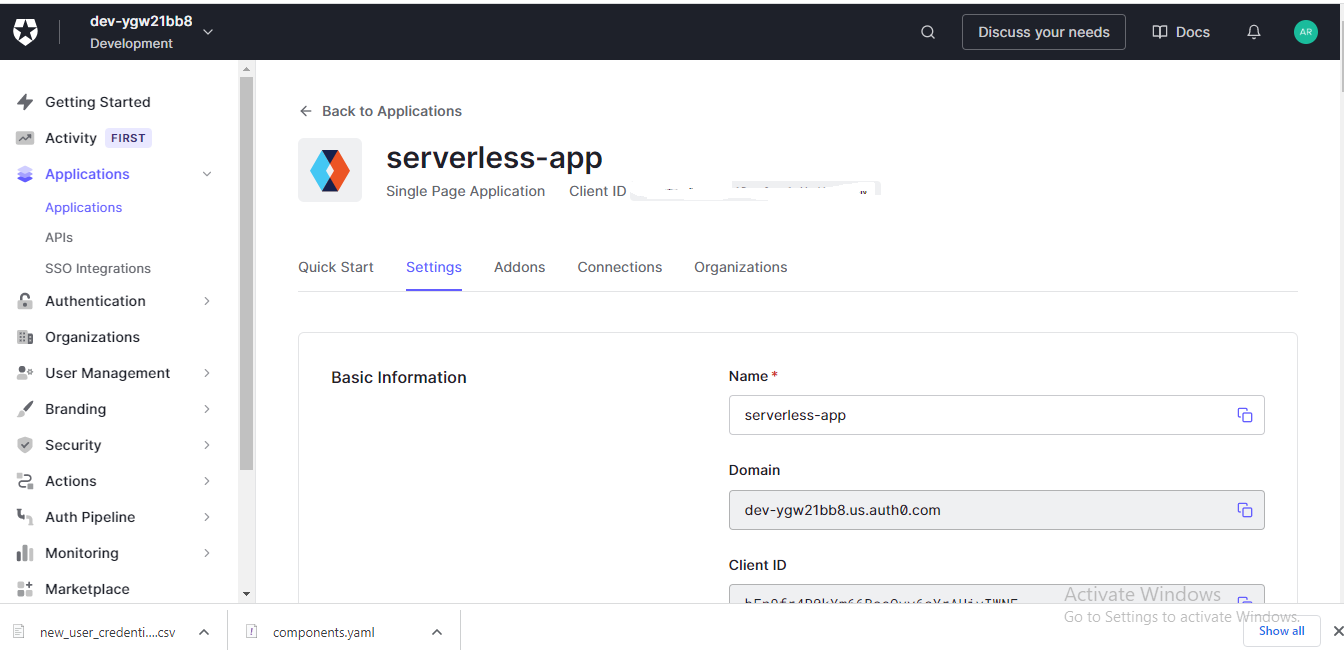Expand the Branding section chevron
This screenshot has width=1344, height=650.
click(207, 409)
